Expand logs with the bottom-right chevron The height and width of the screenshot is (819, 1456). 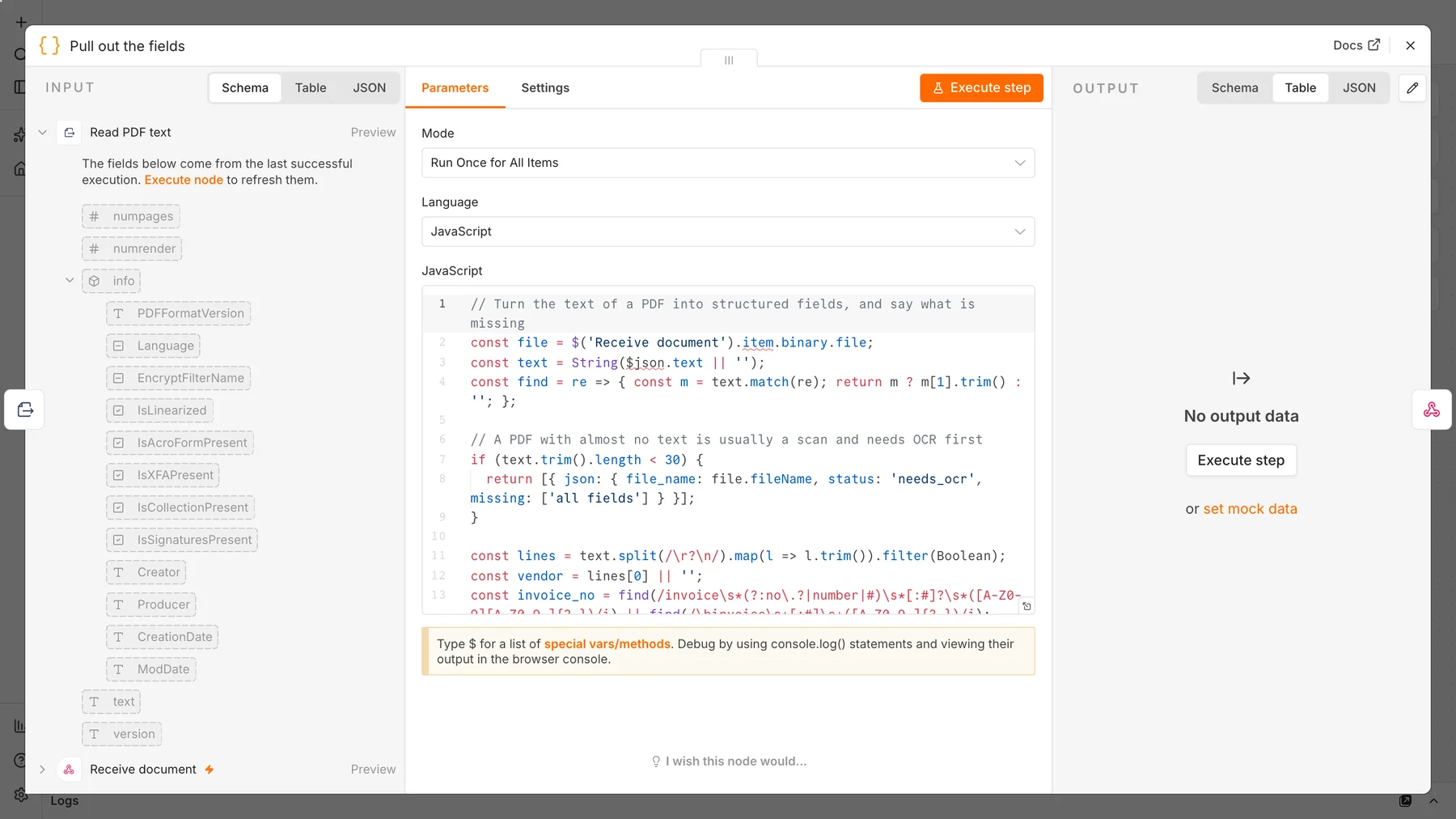(x=1433, y=800)
